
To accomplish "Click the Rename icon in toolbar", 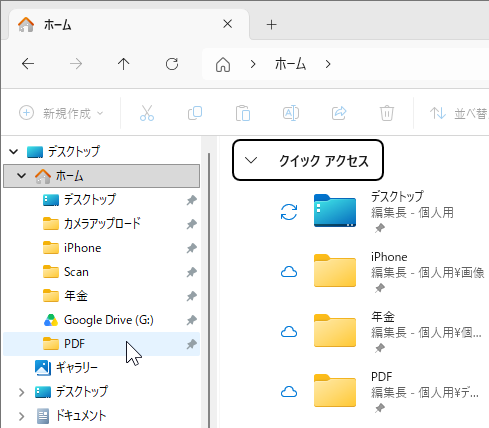I will [291, 113].
